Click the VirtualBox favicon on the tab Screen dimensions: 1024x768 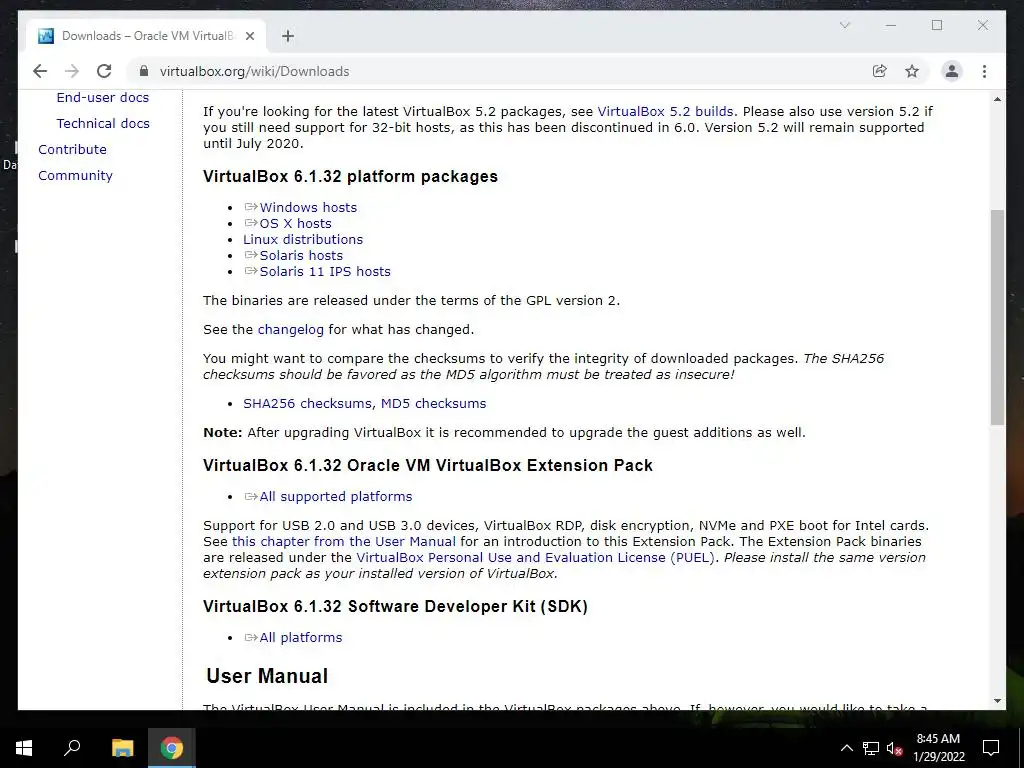[x=46, y=36]
